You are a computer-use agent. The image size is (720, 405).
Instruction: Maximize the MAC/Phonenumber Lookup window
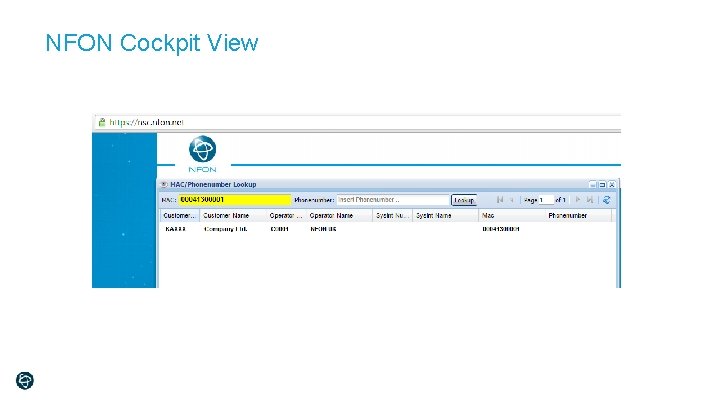coord(602,185)
